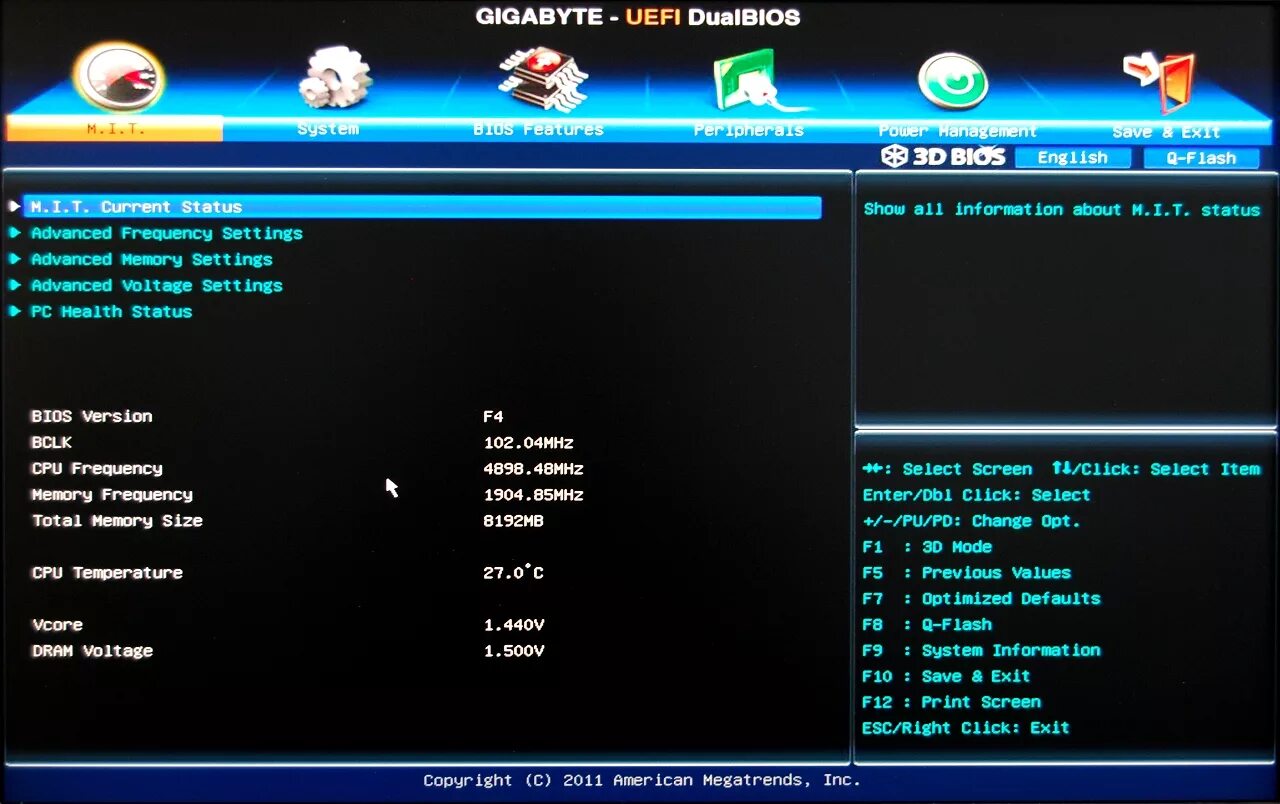Click the 1.440V Vcore value

click(514, 625)
